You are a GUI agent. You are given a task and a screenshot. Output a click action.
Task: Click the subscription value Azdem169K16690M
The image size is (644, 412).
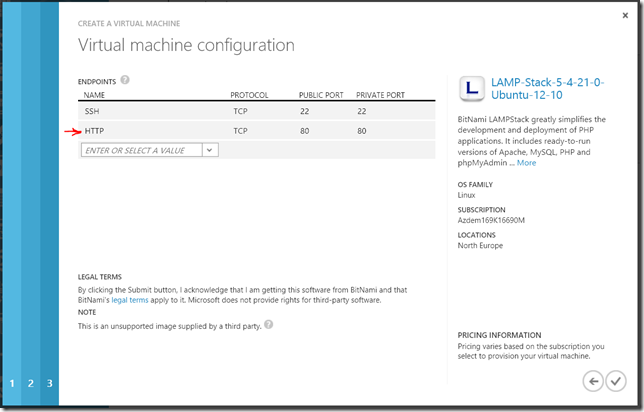point(491,220)
